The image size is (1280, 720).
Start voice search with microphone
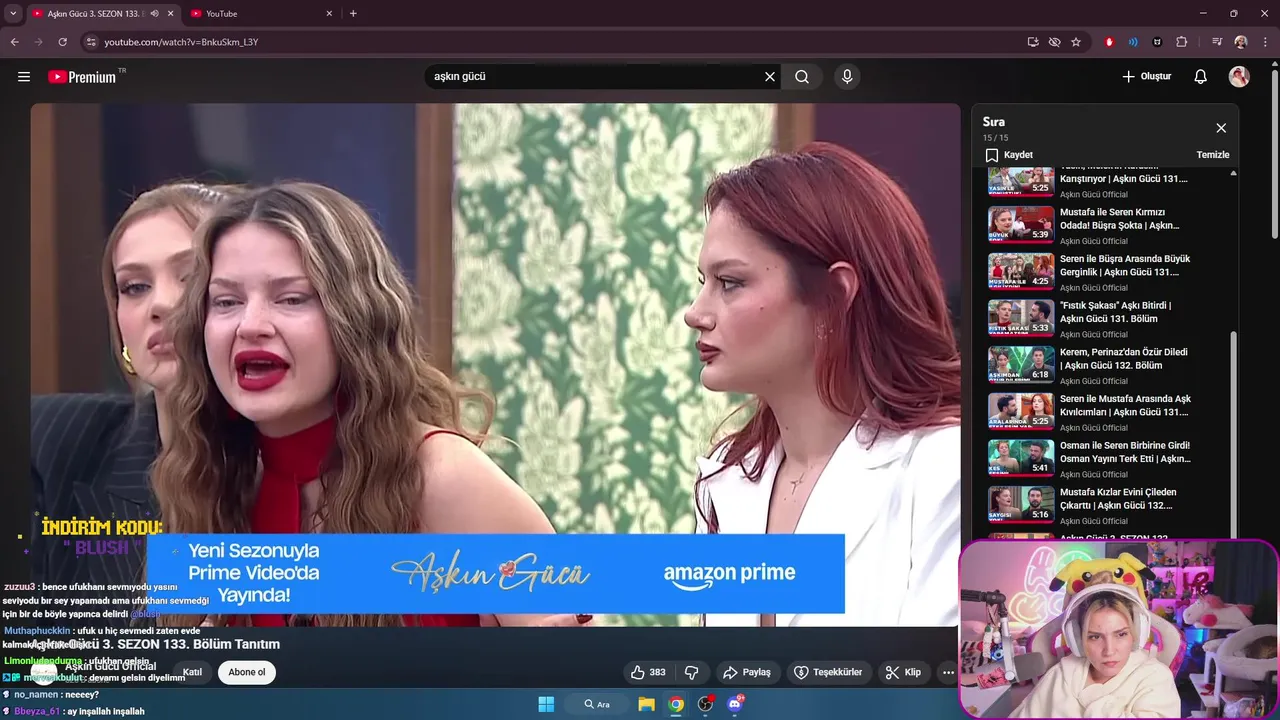pyautogui.click(x=847, y=76)
